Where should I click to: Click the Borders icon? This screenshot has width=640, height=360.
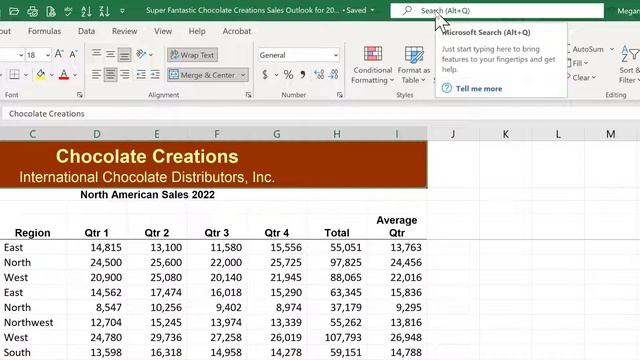(x=14, y=75)
